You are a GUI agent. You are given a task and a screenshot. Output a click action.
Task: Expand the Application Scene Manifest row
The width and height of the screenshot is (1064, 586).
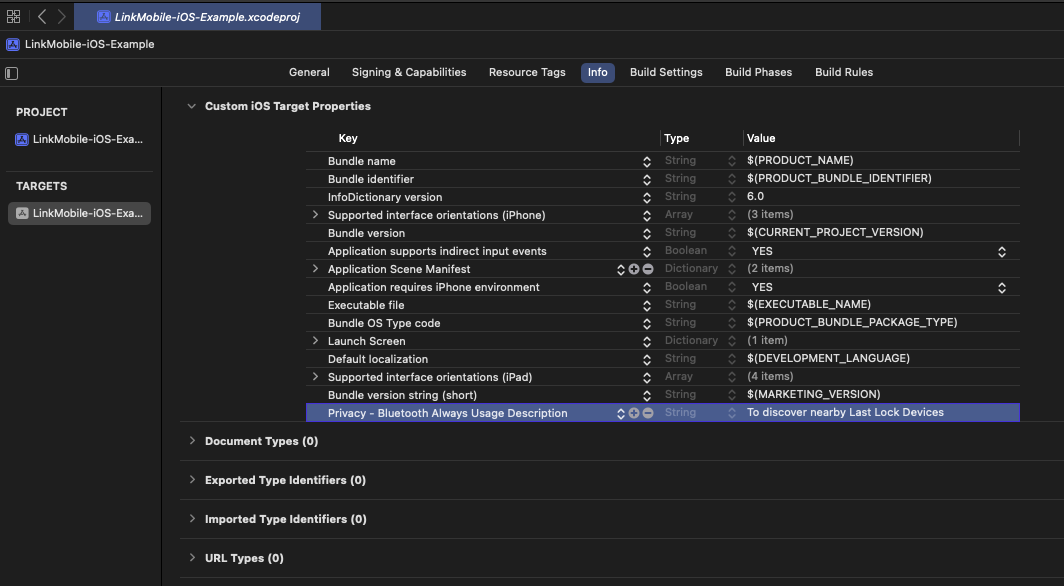click(x=315, y=269)
